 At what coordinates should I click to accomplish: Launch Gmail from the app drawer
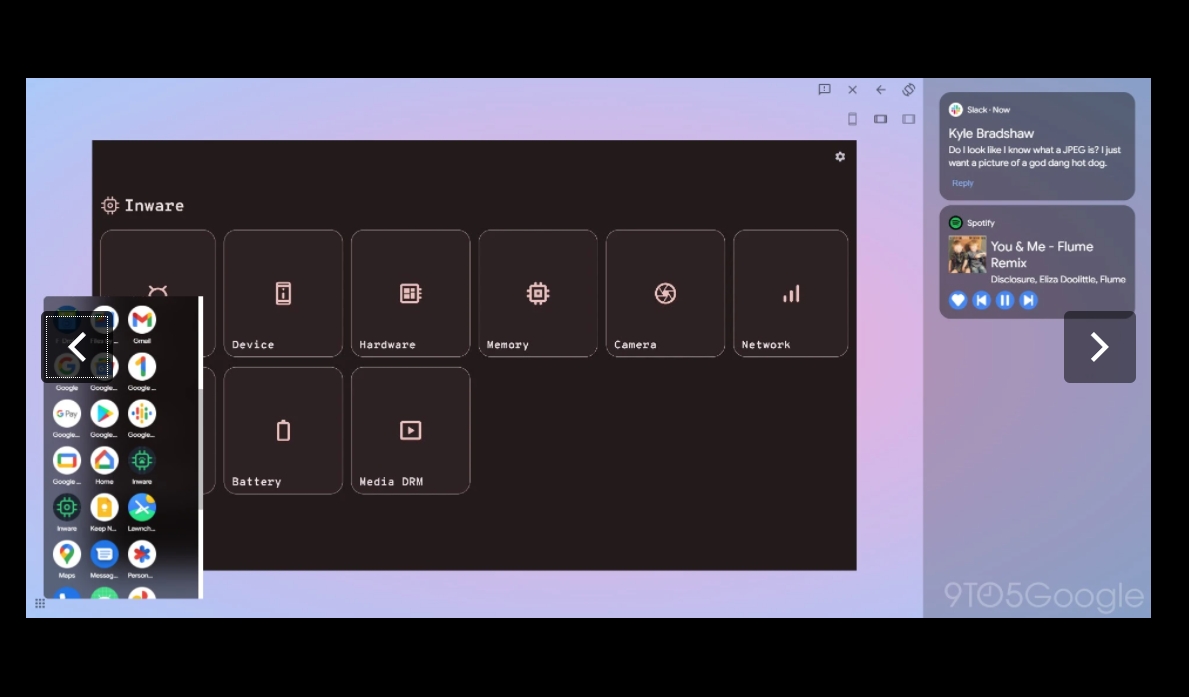(x=142, y=321)
